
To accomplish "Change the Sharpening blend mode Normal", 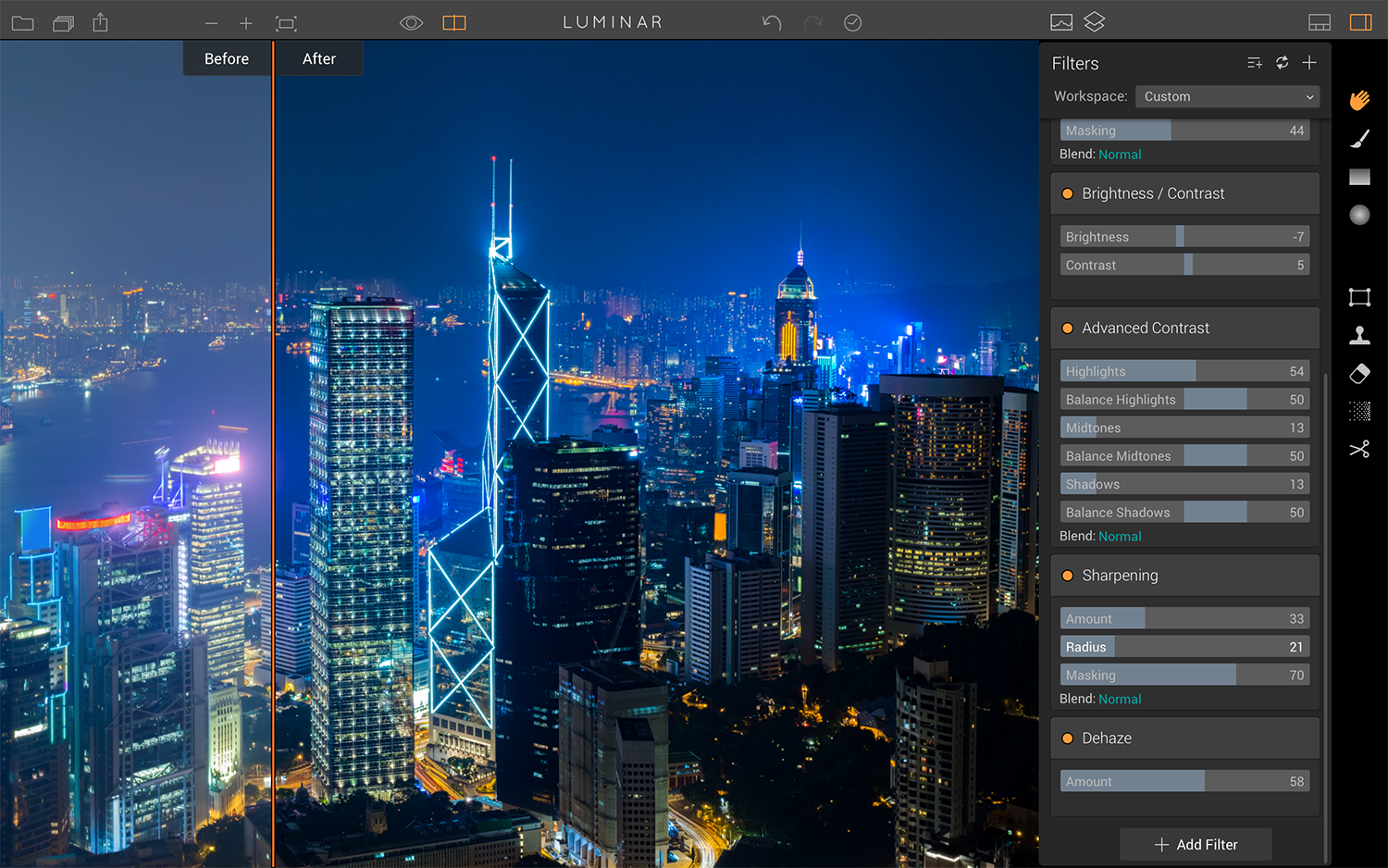I will click(1120, 700).
